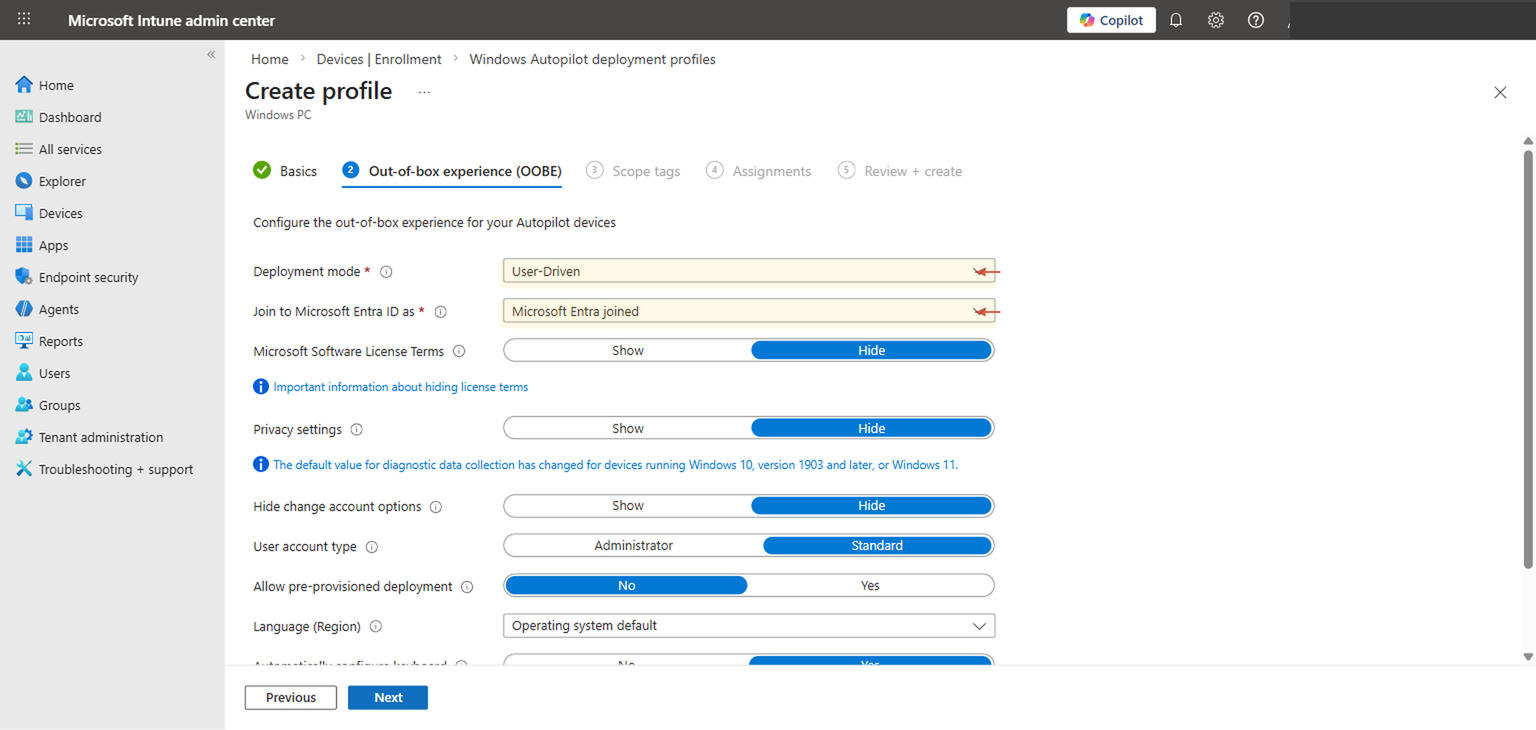
Task: Set Allow pre-provisioned deployment to Yes
Action: pos(869,585)
